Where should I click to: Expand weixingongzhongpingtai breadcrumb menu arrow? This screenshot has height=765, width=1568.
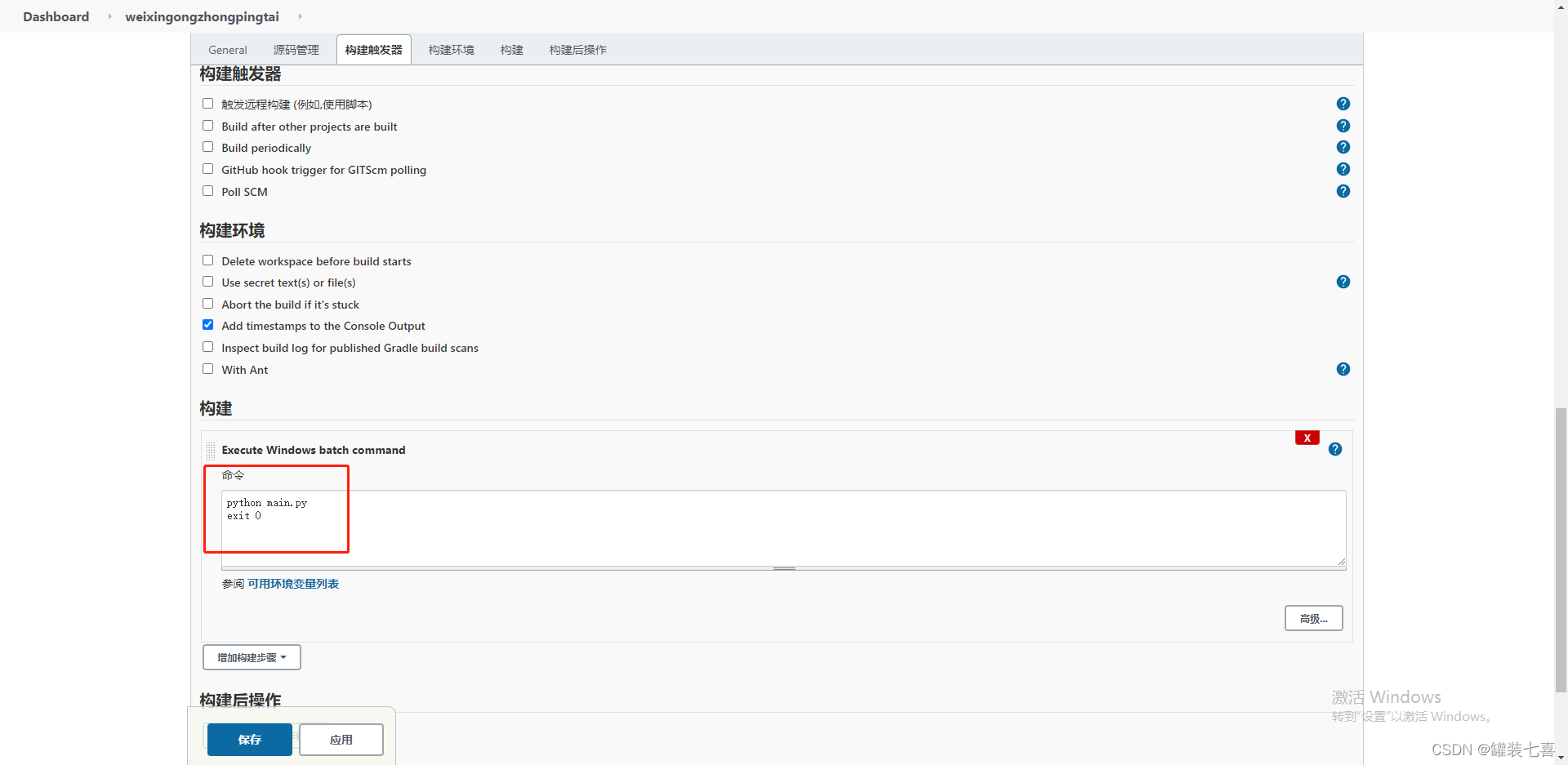click(x=300, y=16)
